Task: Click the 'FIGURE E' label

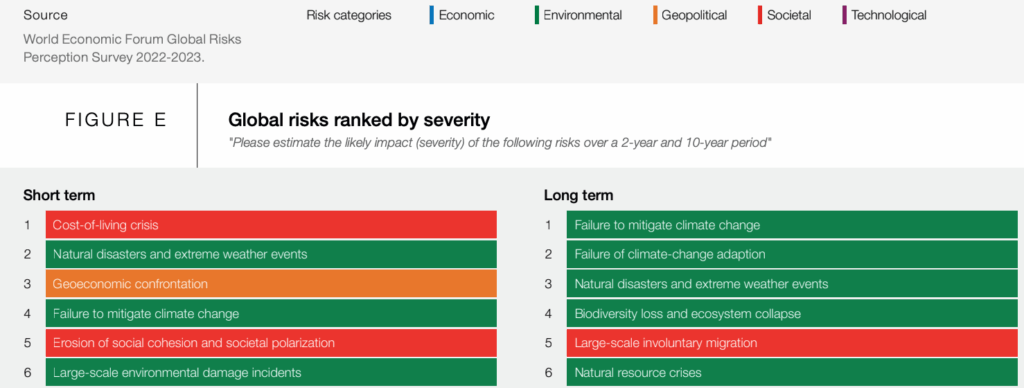Action: pos(116,120)
